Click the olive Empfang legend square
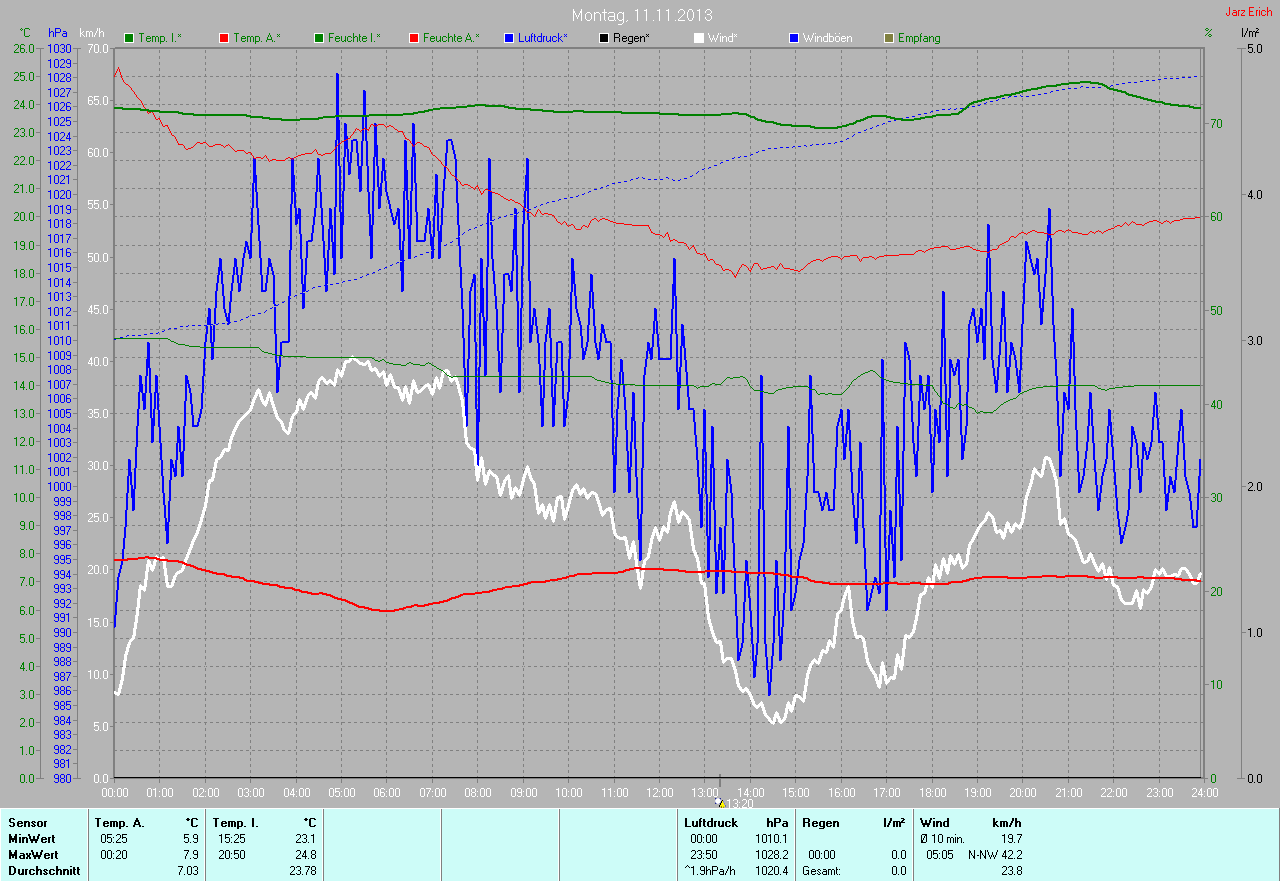 [x=889, y=38]
